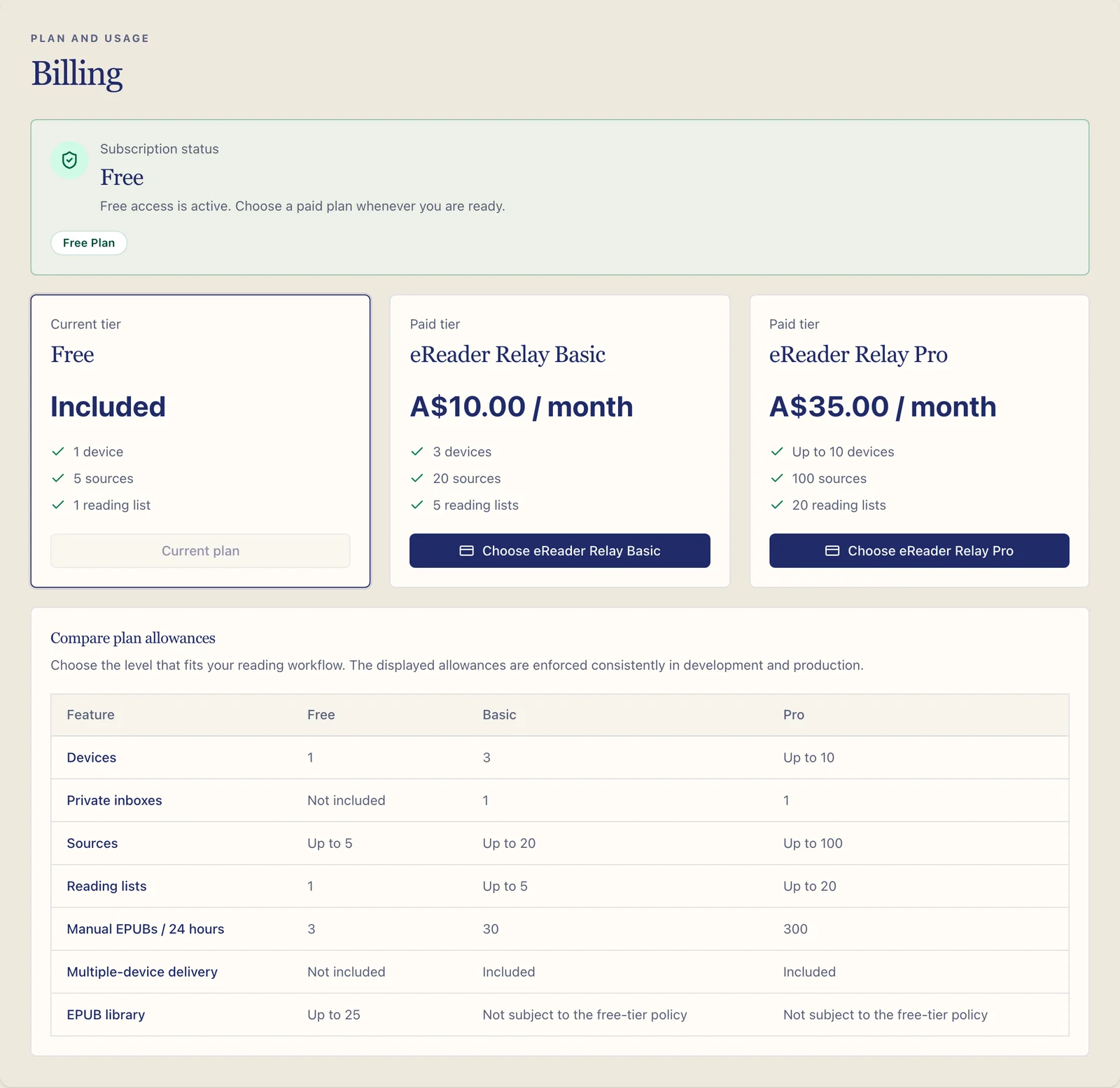
Task: Click the Compare plan allowances heading
Action: (133, 638)
